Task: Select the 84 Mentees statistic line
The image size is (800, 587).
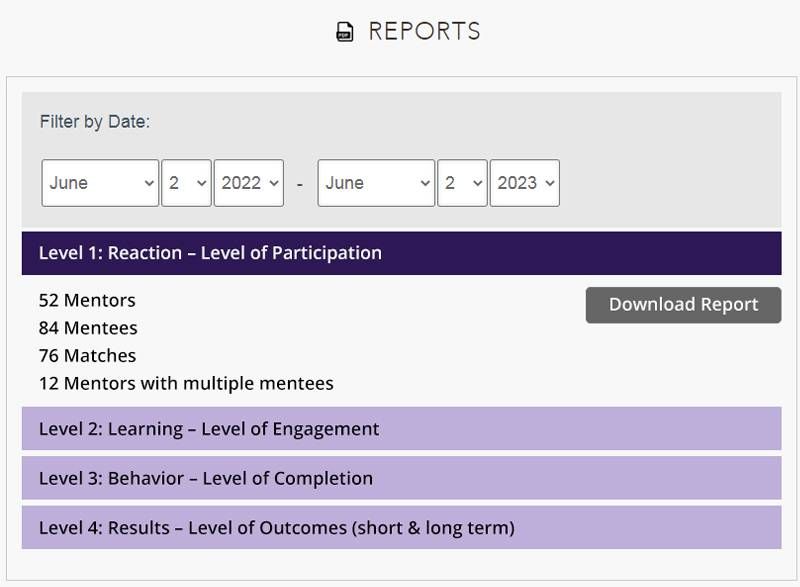Action: (88, 328)
